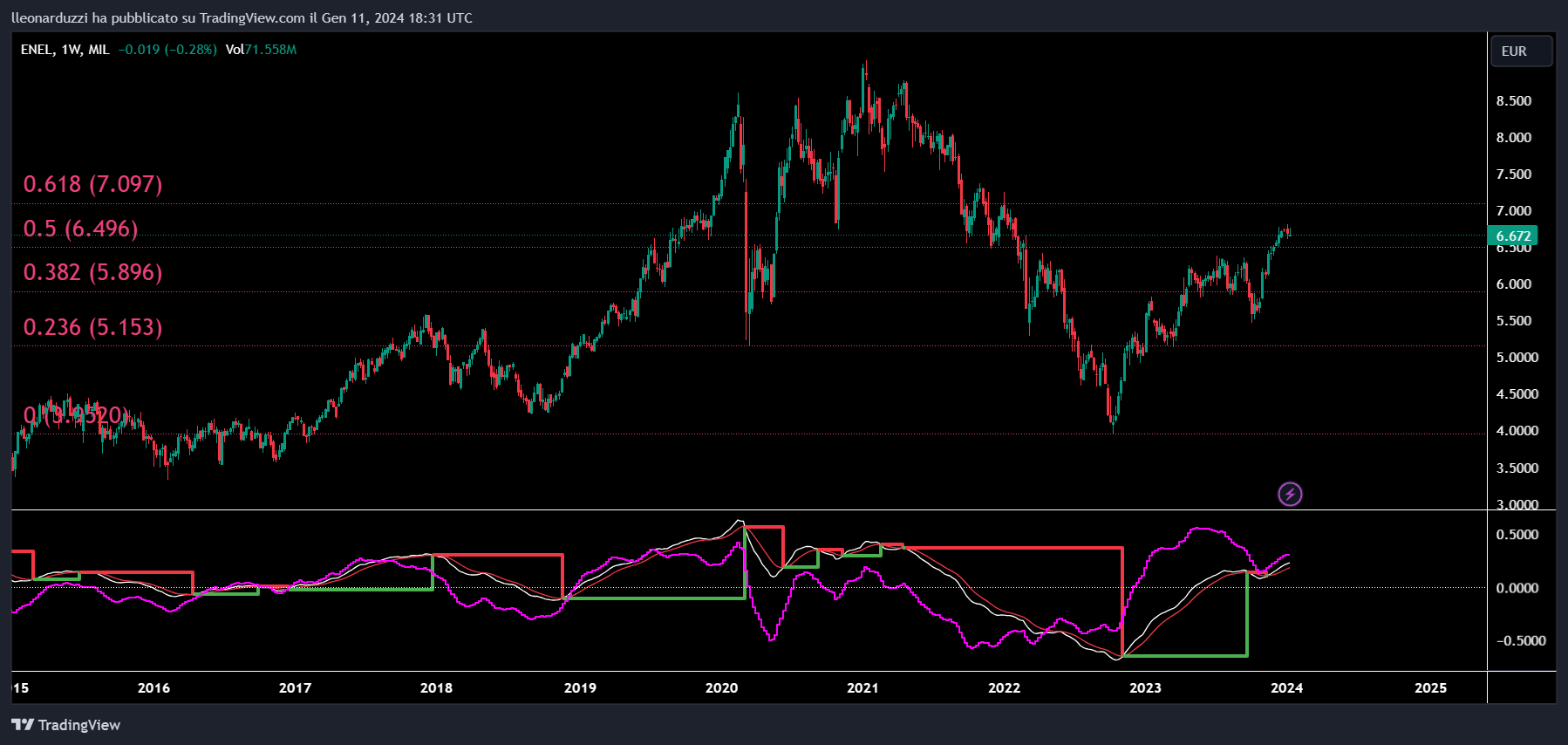
Task: Click the purple lightning bolt icon
Action: click(x=1290, y=495)
